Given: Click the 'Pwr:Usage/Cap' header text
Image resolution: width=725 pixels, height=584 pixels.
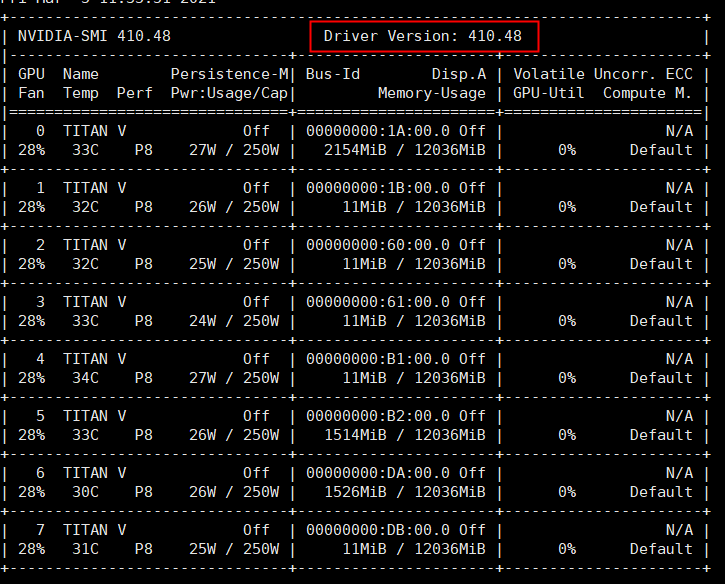Looking at the screenshot, I should pos(229,93).
